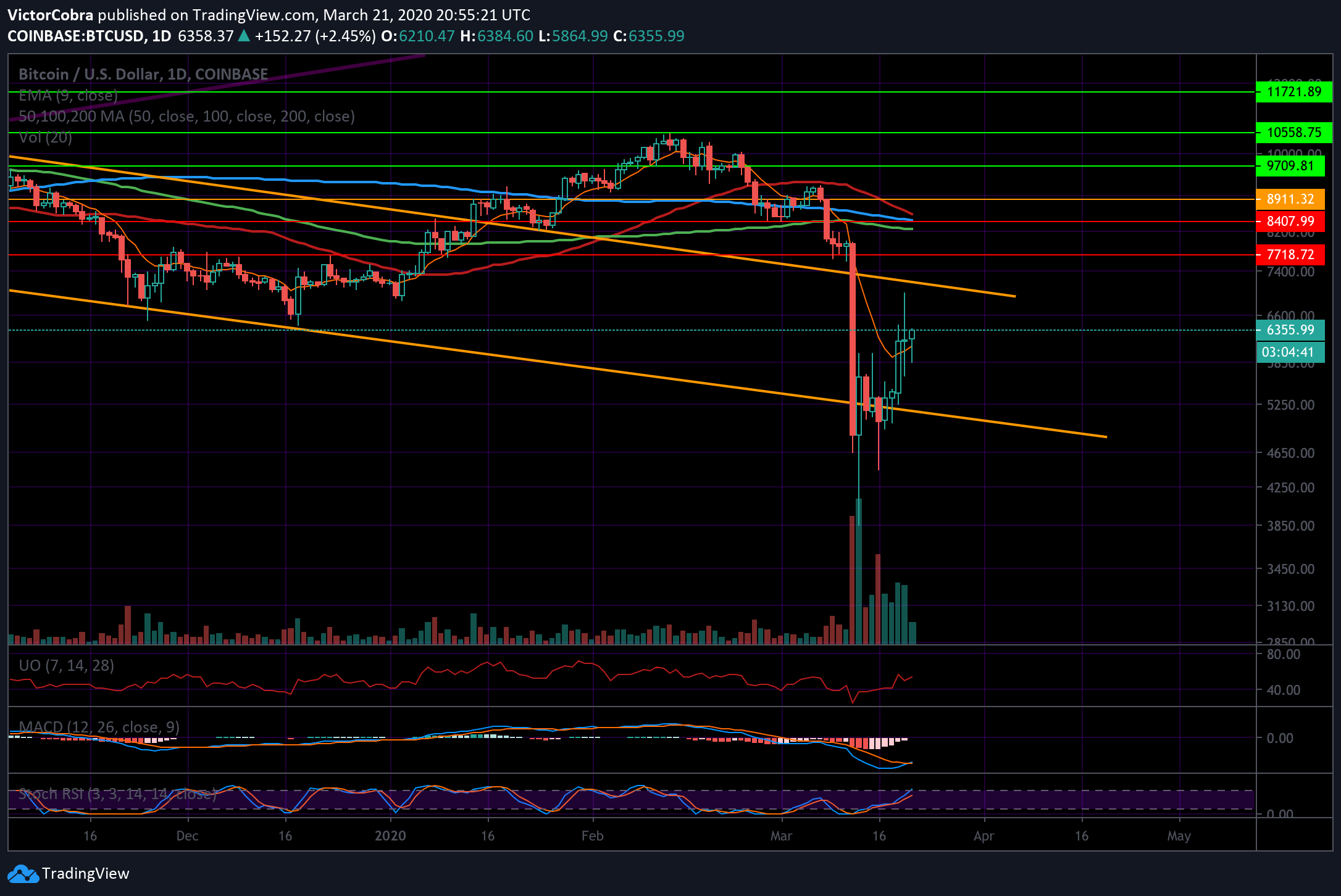Click the 4250.00 price axis tick

coord(1290,487)
